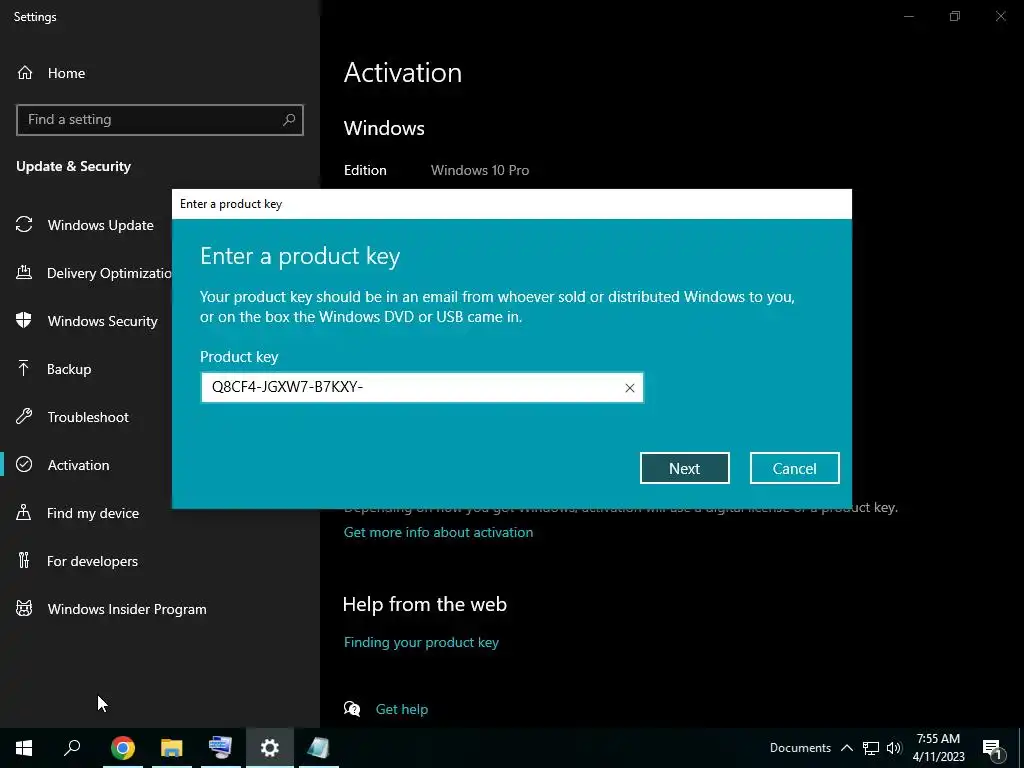This screenshot has height=768, width=1024.
Task: Click the network icon in system tray
Action: (871, 748)
